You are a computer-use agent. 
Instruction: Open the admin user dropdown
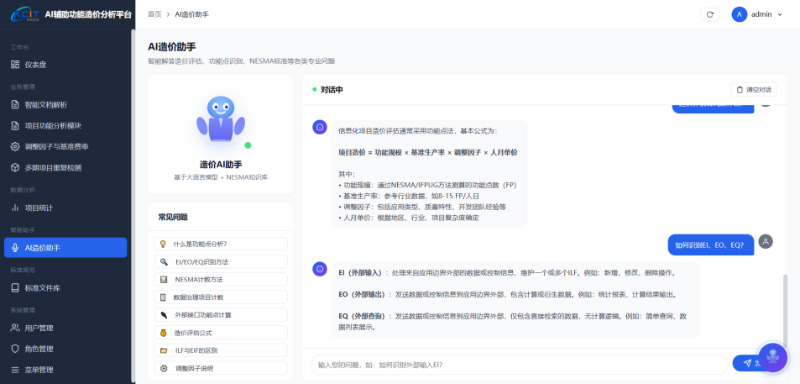point(757,14)
